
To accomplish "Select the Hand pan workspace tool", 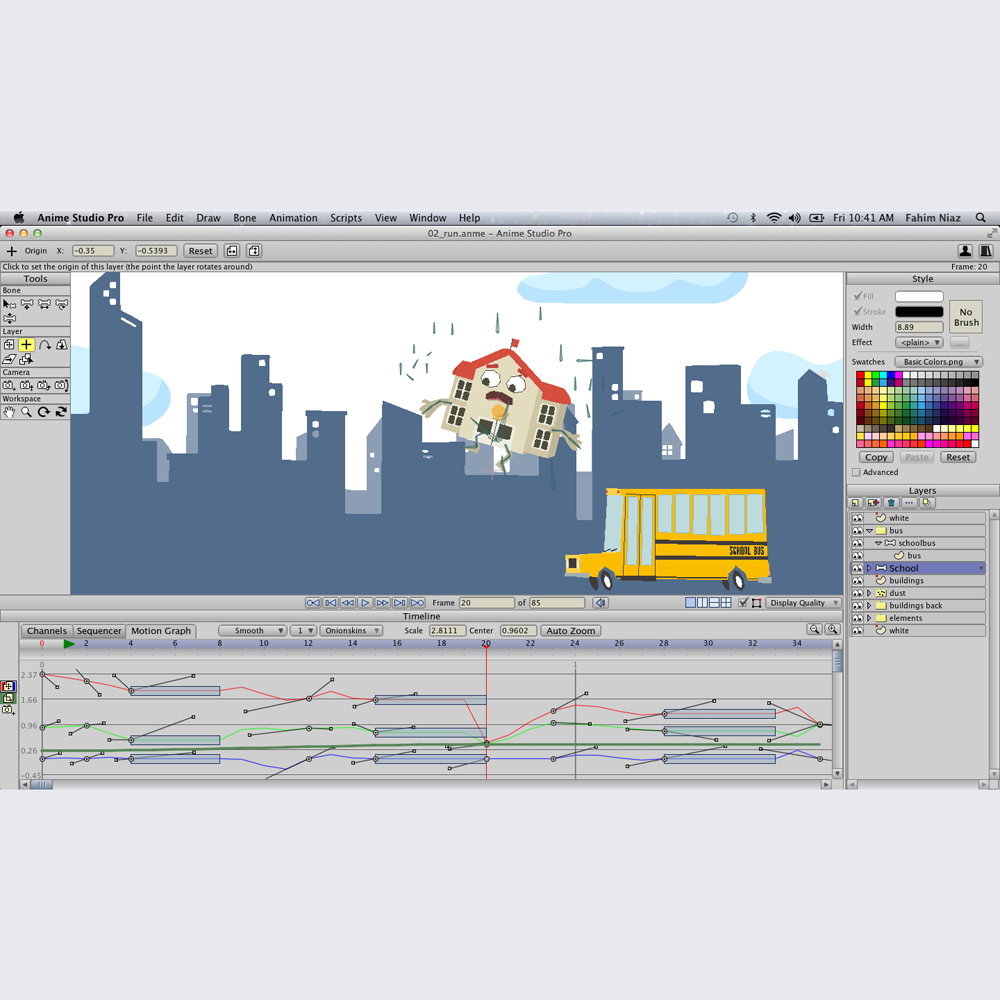I will [9, 412].
